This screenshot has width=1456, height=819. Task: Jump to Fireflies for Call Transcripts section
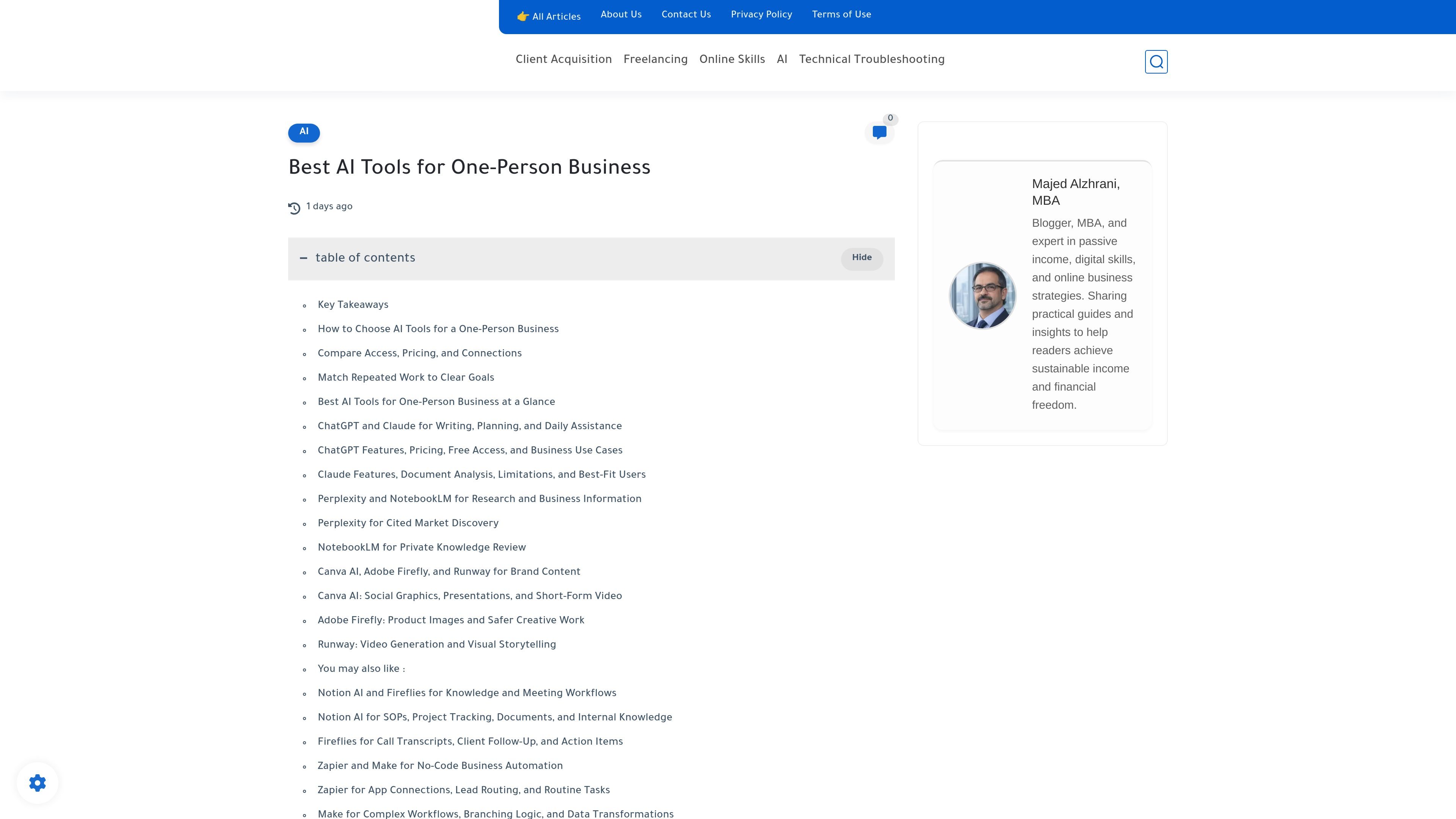470,742
